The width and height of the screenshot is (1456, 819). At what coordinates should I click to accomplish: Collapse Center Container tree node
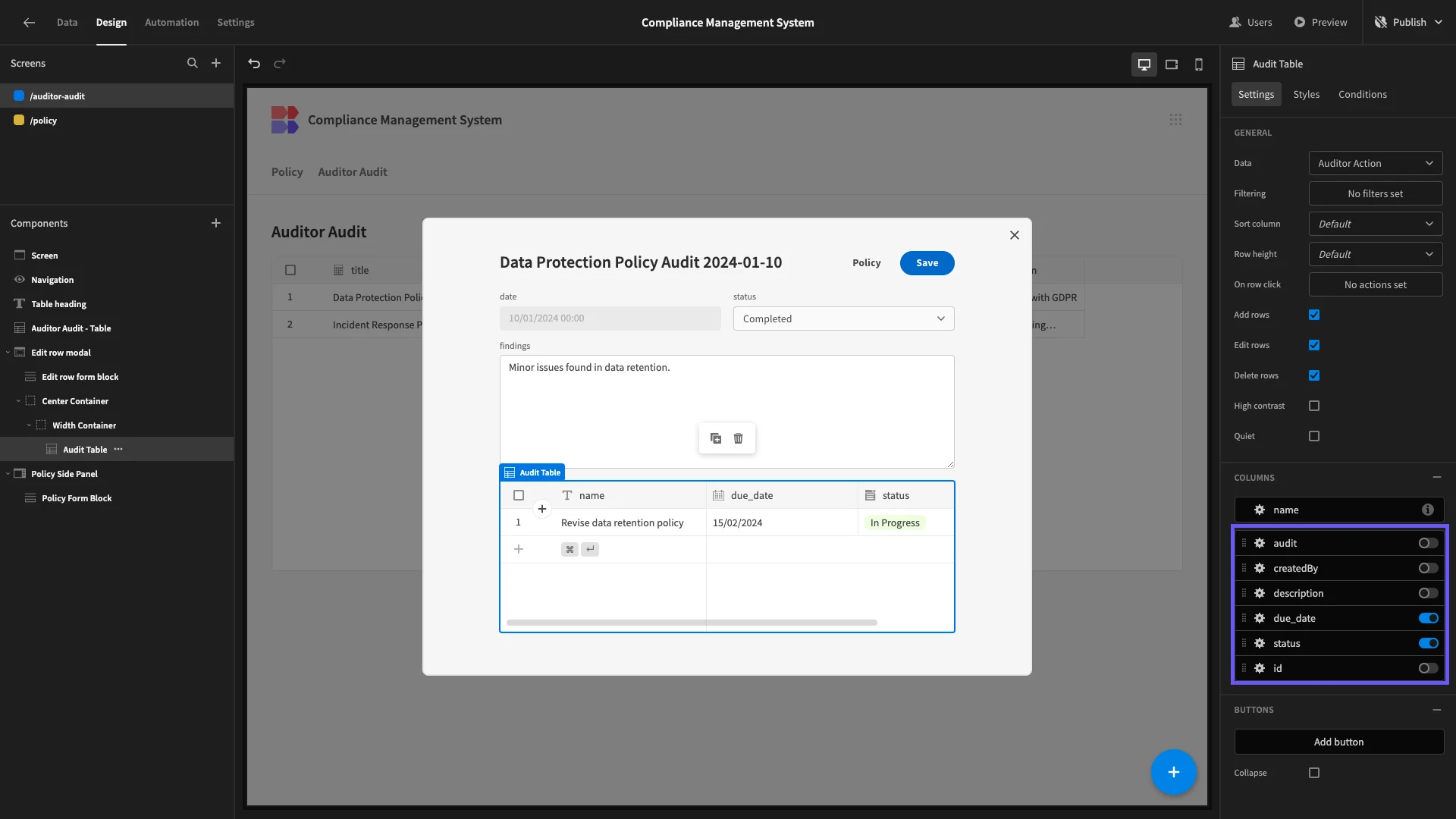[x=18, y=401]
